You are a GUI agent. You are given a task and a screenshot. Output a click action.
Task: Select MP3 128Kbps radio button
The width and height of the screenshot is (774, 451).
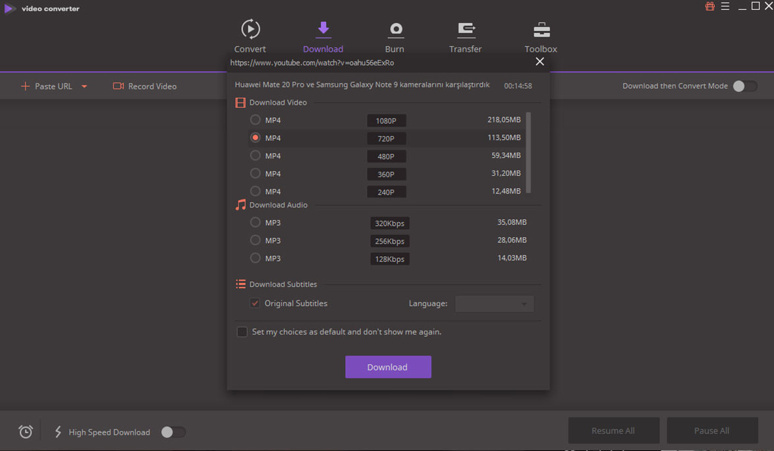(x=255, y=258)
